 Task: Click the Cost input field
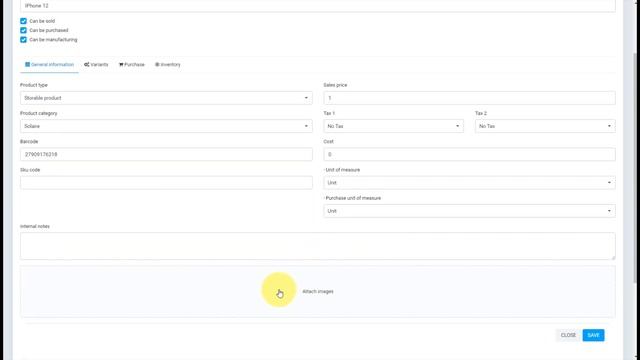[469, 154]
